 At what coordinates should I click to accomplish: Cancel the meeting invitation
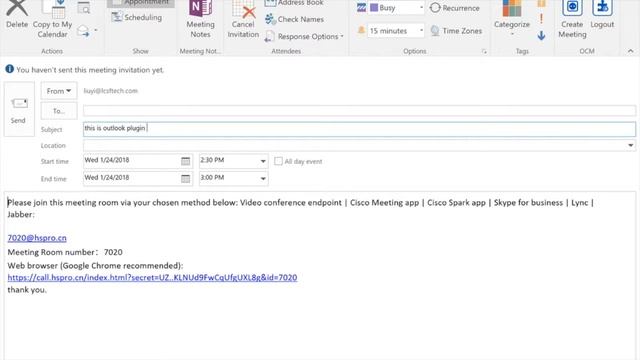243,19
